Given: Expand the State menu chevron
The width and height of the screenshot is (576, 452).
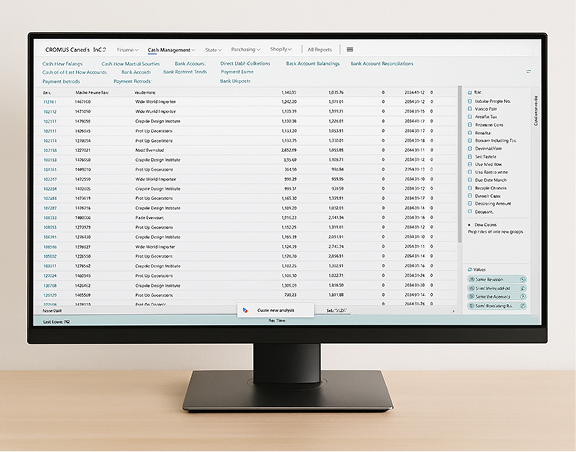Looking at the screenshot, I should 220,50.
